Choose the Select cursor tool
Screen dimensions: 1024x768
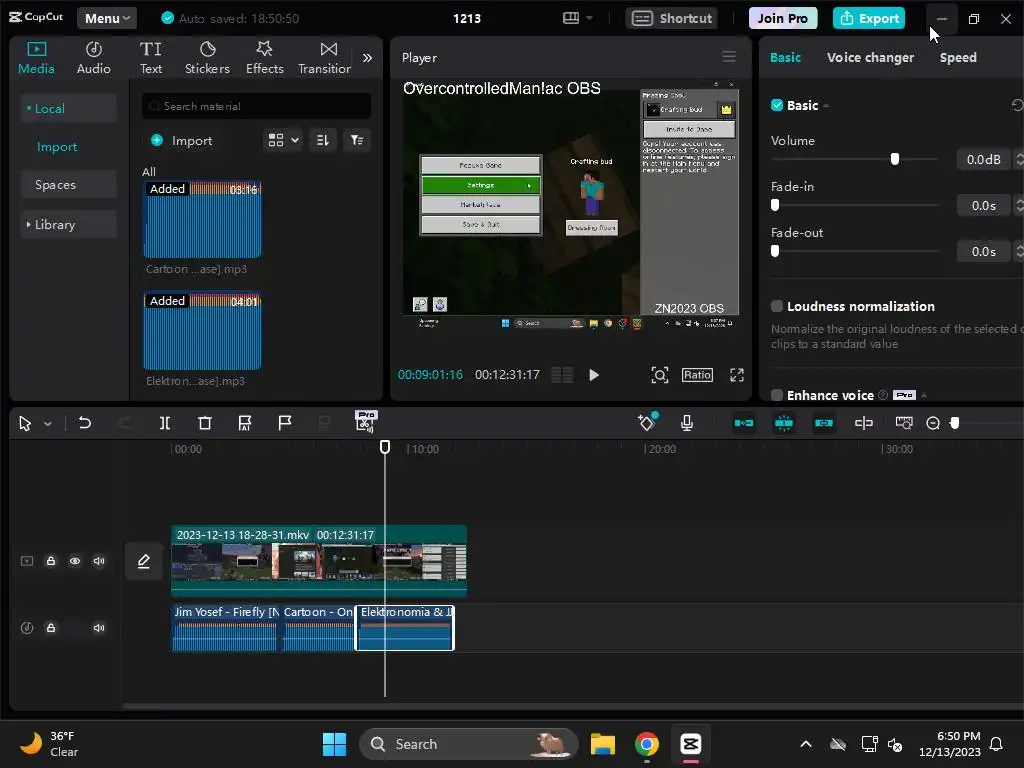coord(25,424)
